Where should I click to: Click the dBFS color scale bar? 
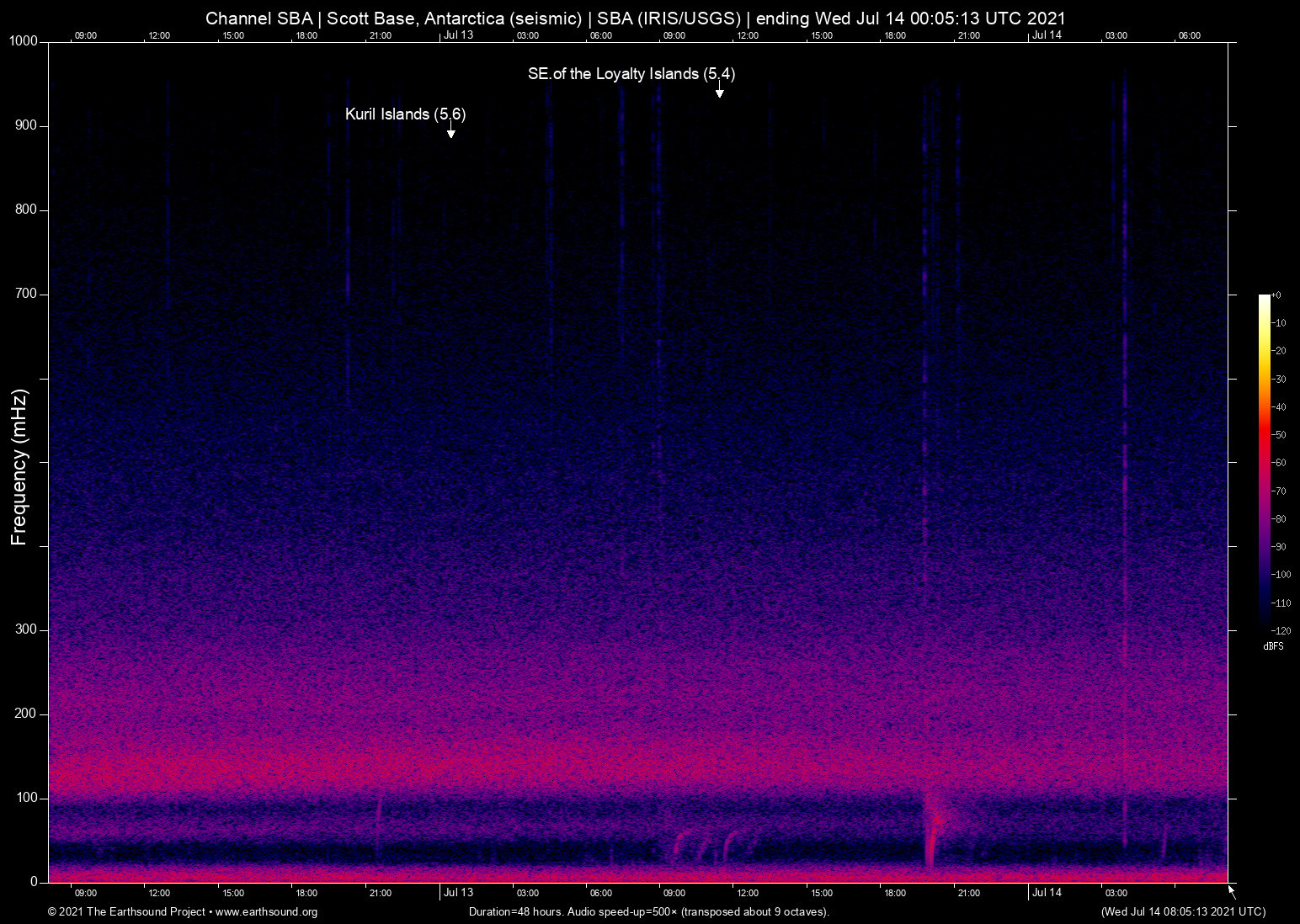point(1264,461)
